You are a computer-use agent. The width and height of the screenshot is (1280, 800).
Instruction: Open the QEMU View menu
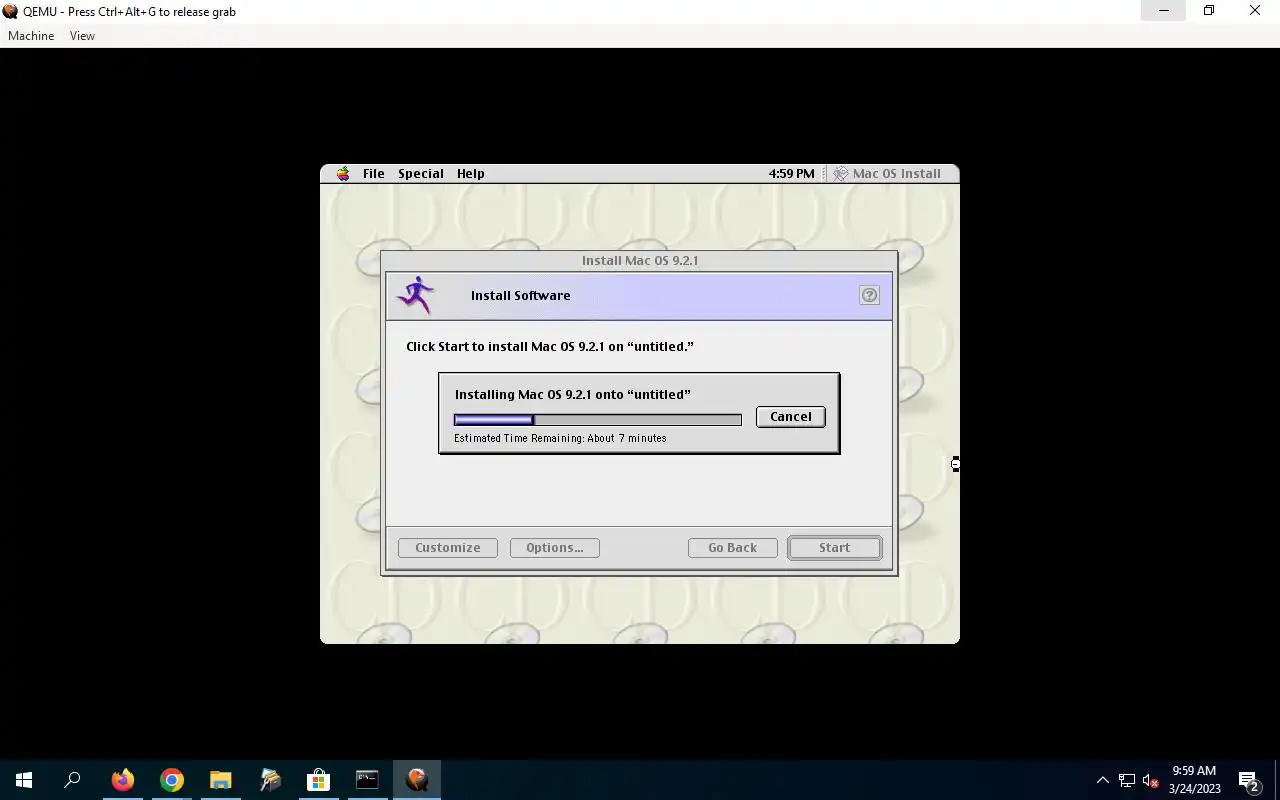click(82, 36)
